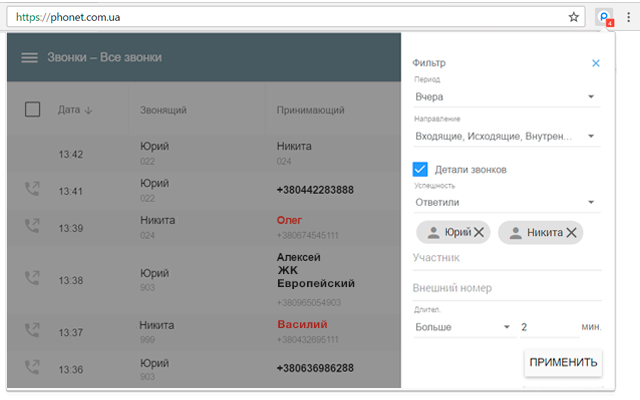Sort the table by Дата column

75,110
